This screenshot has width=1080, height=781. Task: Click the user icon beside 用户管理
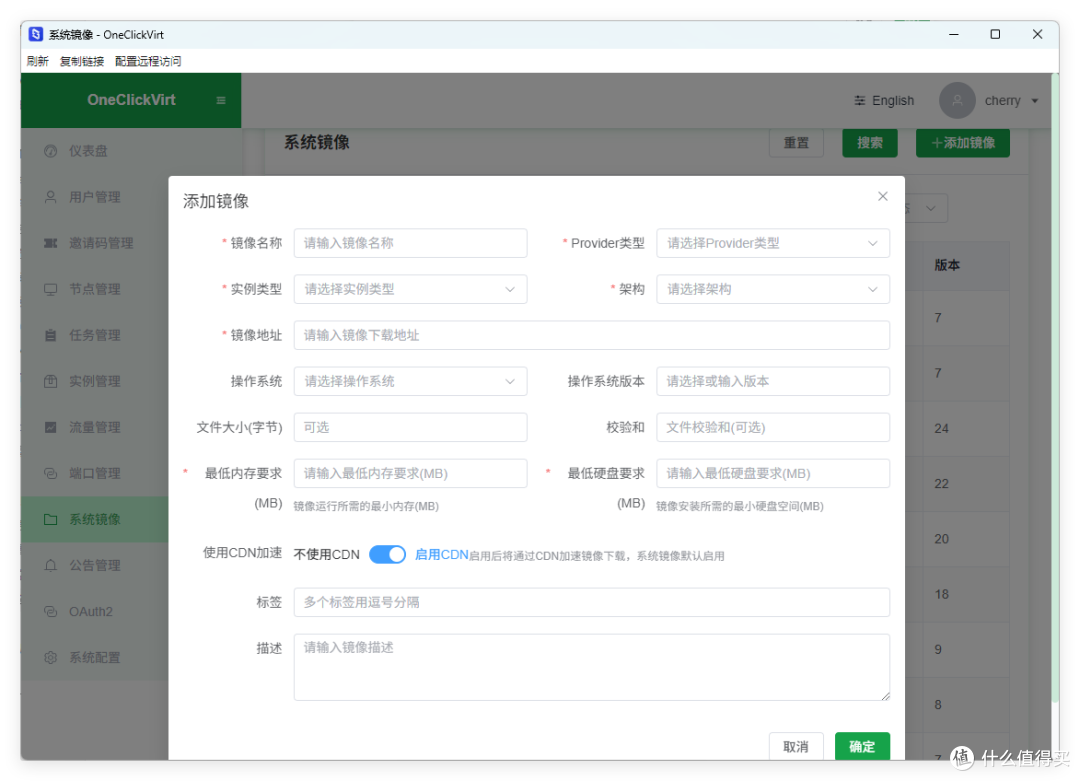50,197
